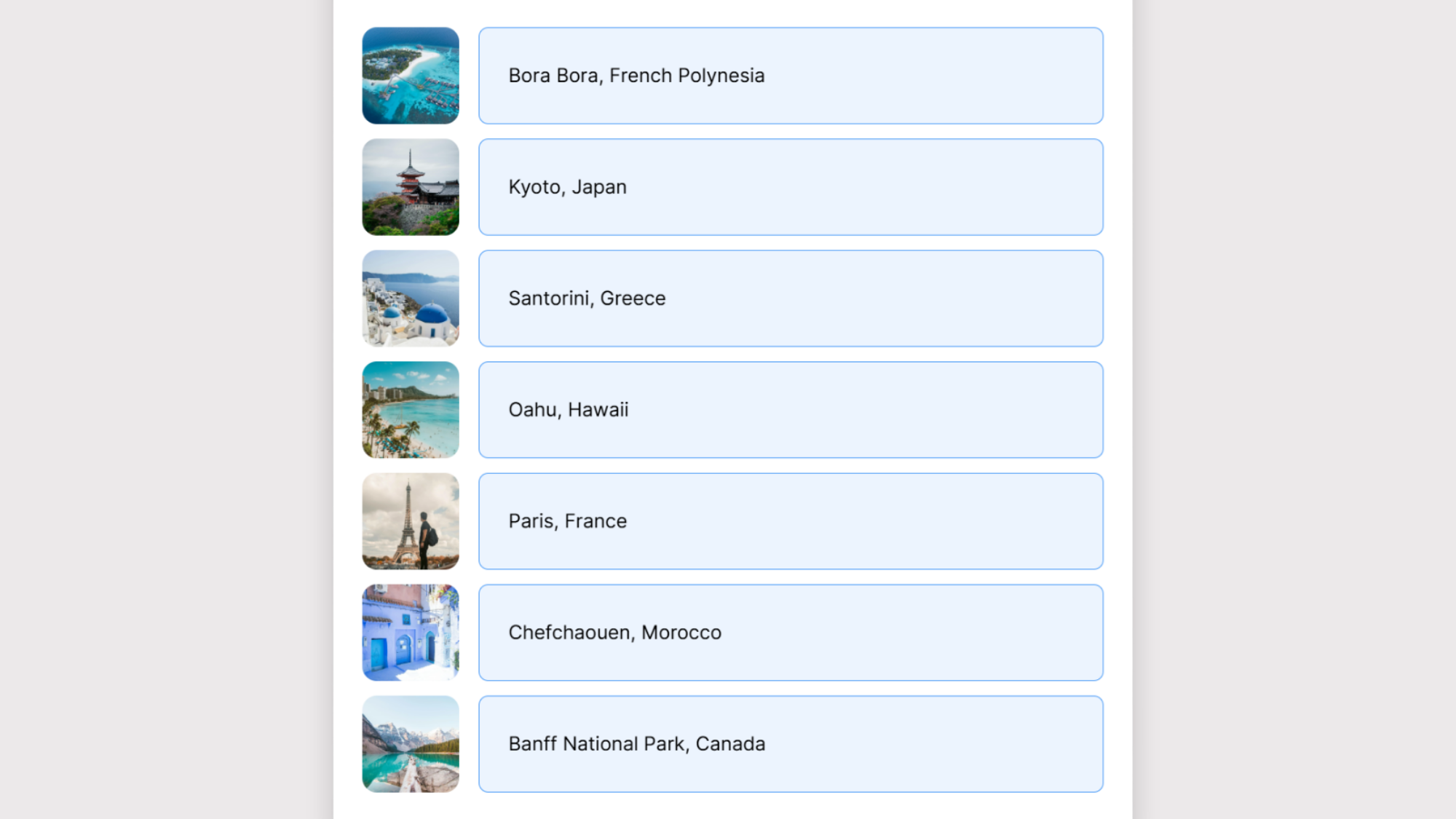This screenshot has height=819, width=1456.
Task: Click the Bora Bora thumbnail image
Action: (x=410, y=76)
